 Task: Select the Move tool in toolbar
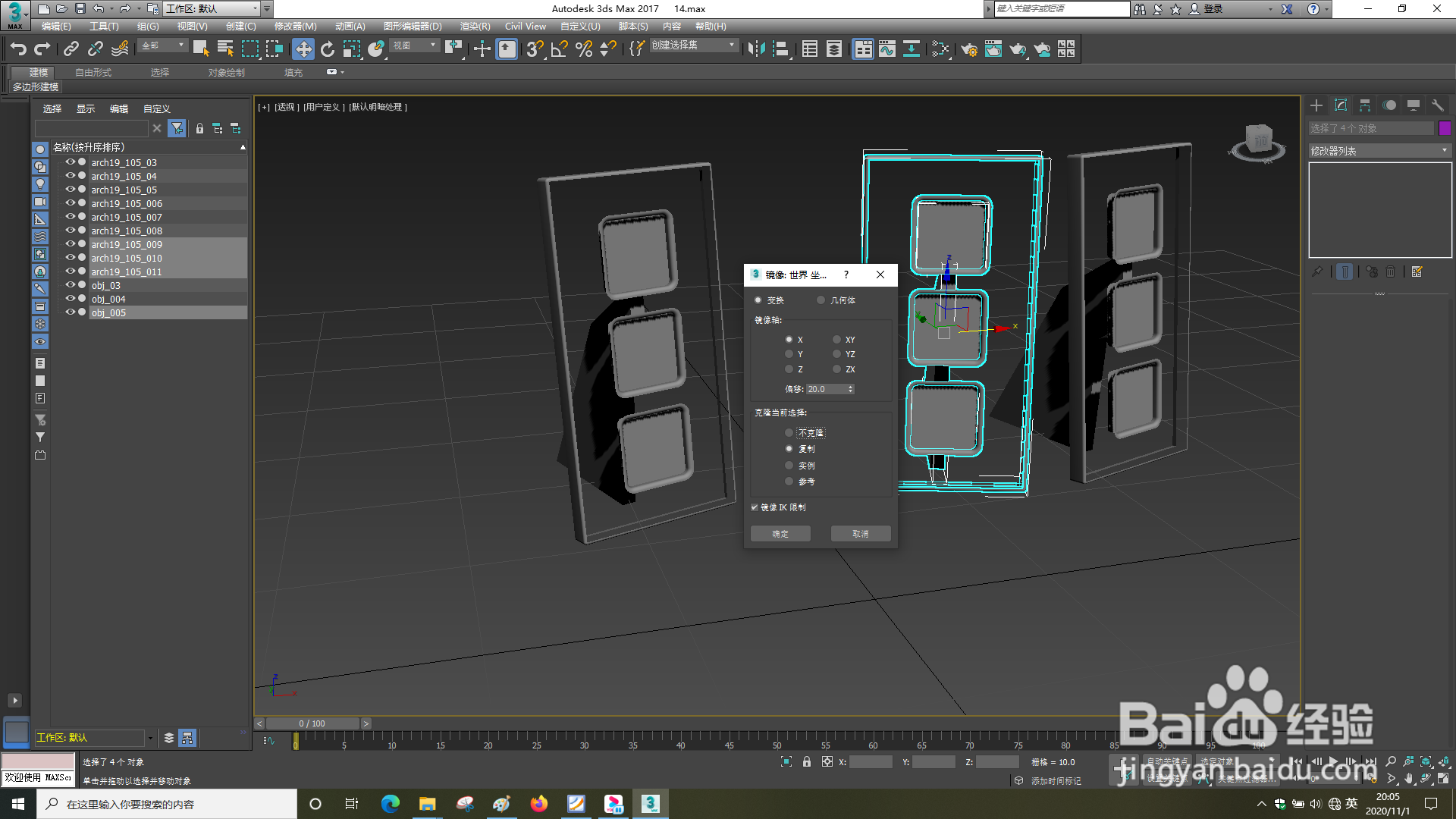pyautogui.click(x=303, y=49)
